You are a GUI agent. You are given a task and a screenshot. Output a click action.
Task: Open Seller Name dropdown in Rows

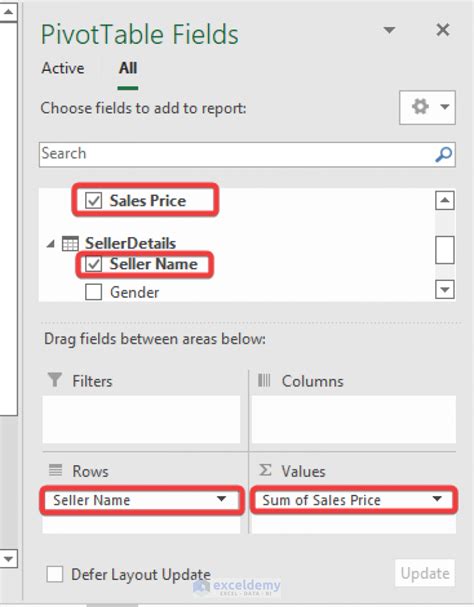221,499
